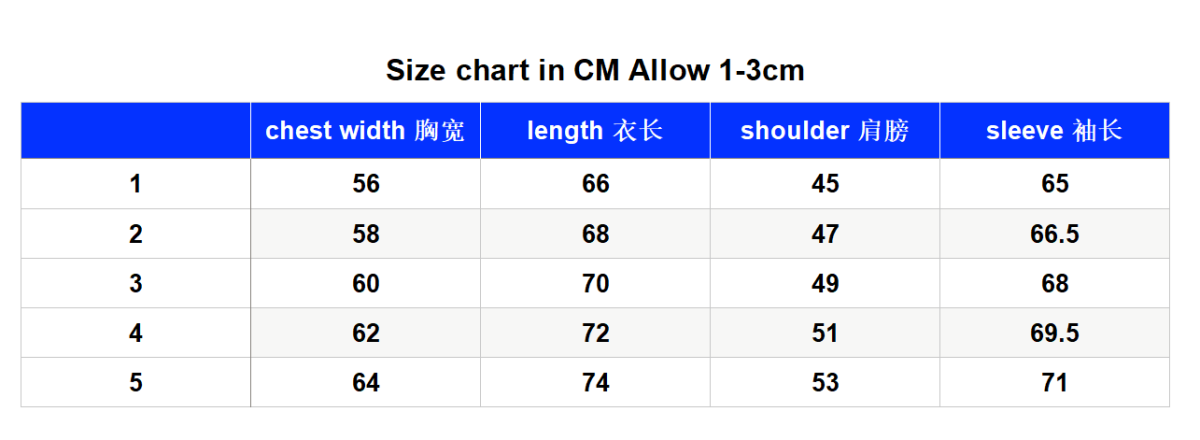
Task: Click length value 74
Action: [596, 383]
